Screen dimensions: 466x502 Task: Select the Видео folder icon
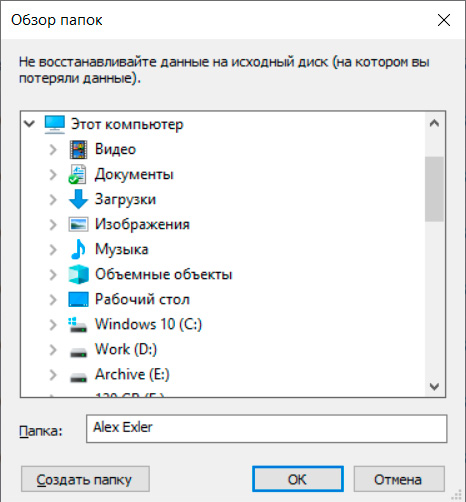click(78, 149)
